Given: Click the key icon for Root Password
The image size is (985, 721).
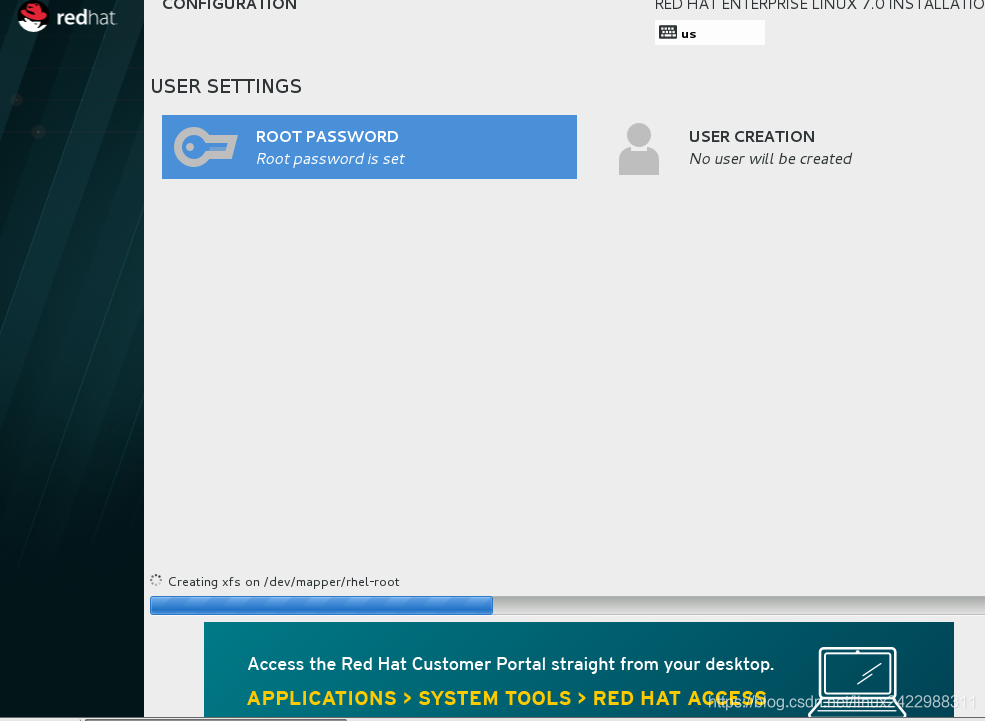Looking at the screenshot, I should pyautogui.click(x=205, y=147).
